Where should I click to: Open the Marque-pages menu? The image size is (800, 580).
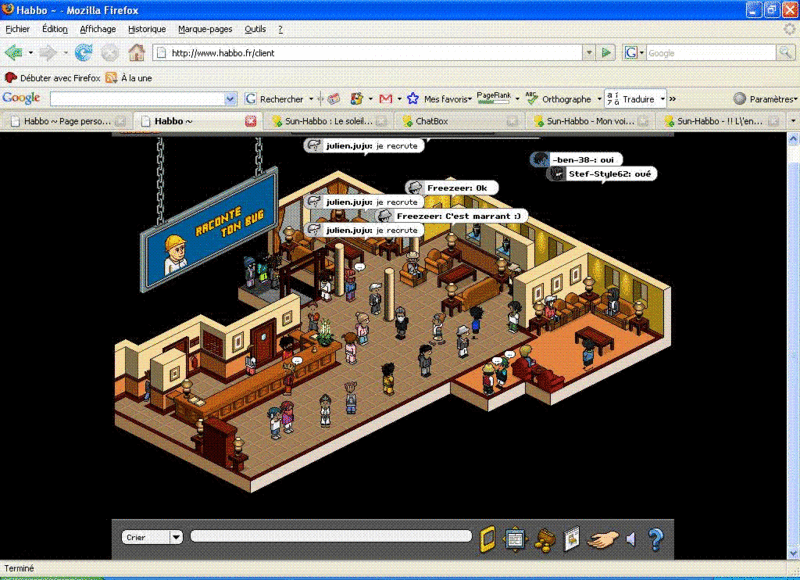point(205,29)
